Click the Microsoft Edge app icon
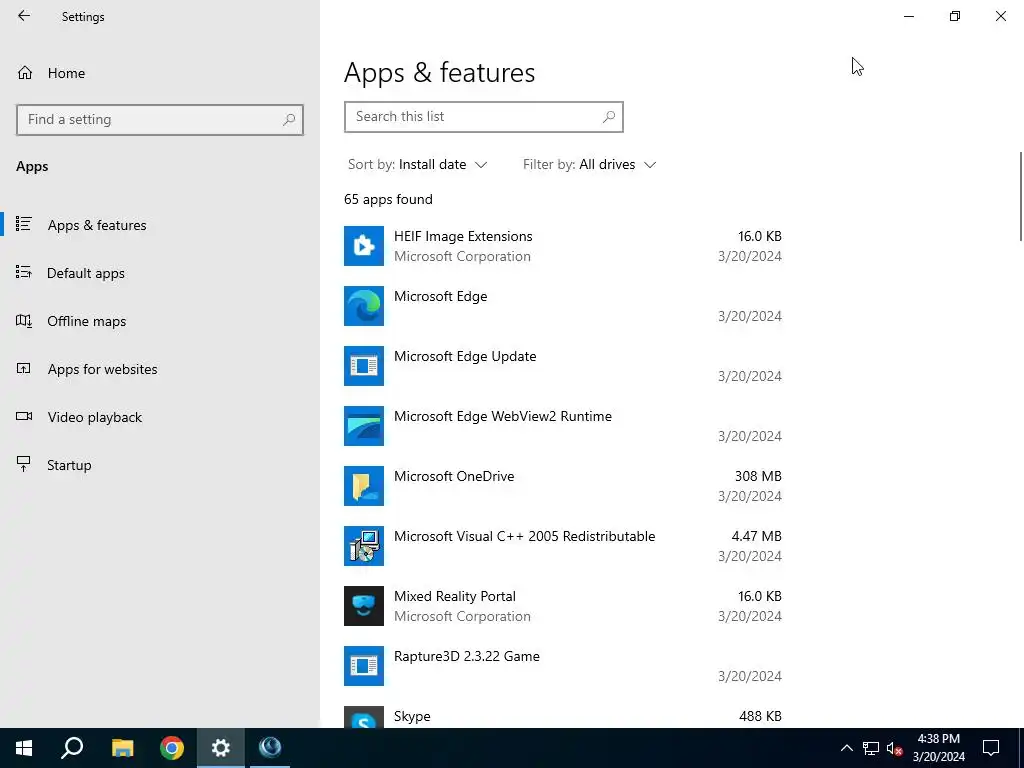Viewport: 1024px width, 768px height. [x=364, y=306]
